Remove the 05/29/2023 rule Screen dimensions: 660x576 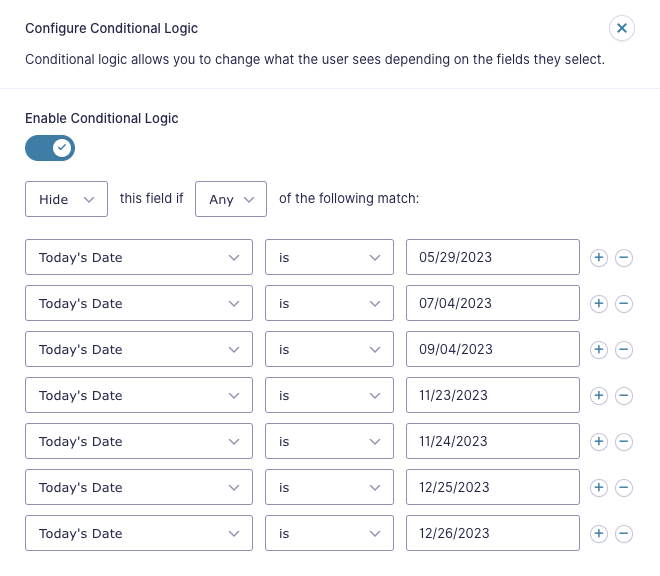click(624, 257)
